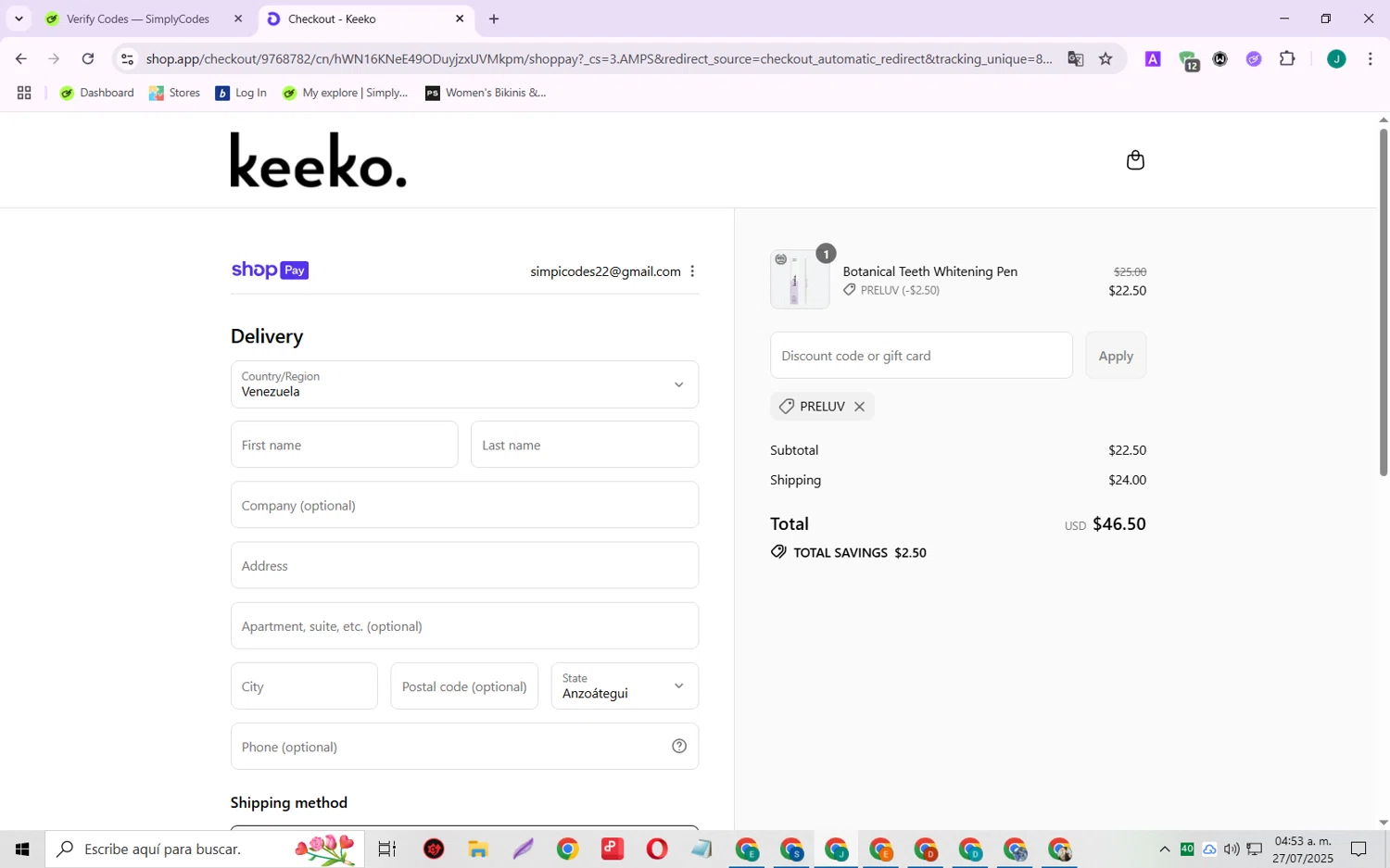This screenshot has height=868, width=1390.
Task: Remove the PRELUV discount code
Action: click(x=859, y=407)
